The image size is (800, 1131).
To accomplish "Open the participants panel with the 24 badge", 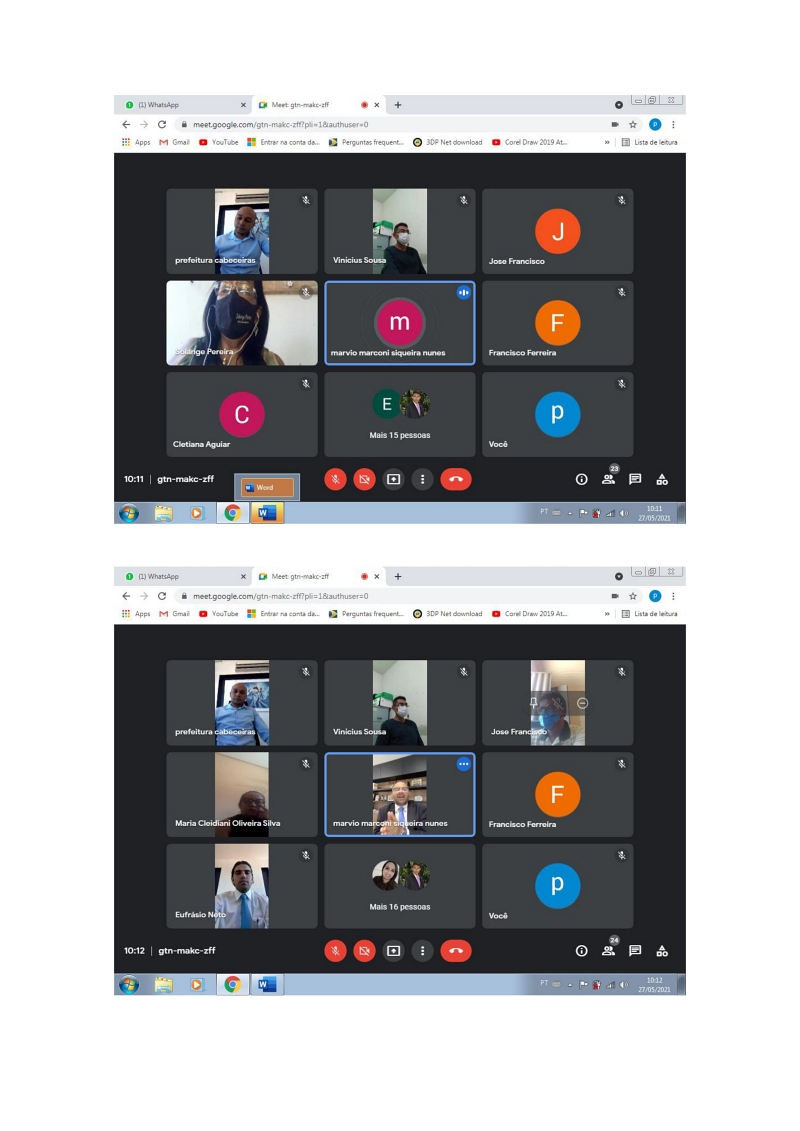I will click(x=608, y=951).
